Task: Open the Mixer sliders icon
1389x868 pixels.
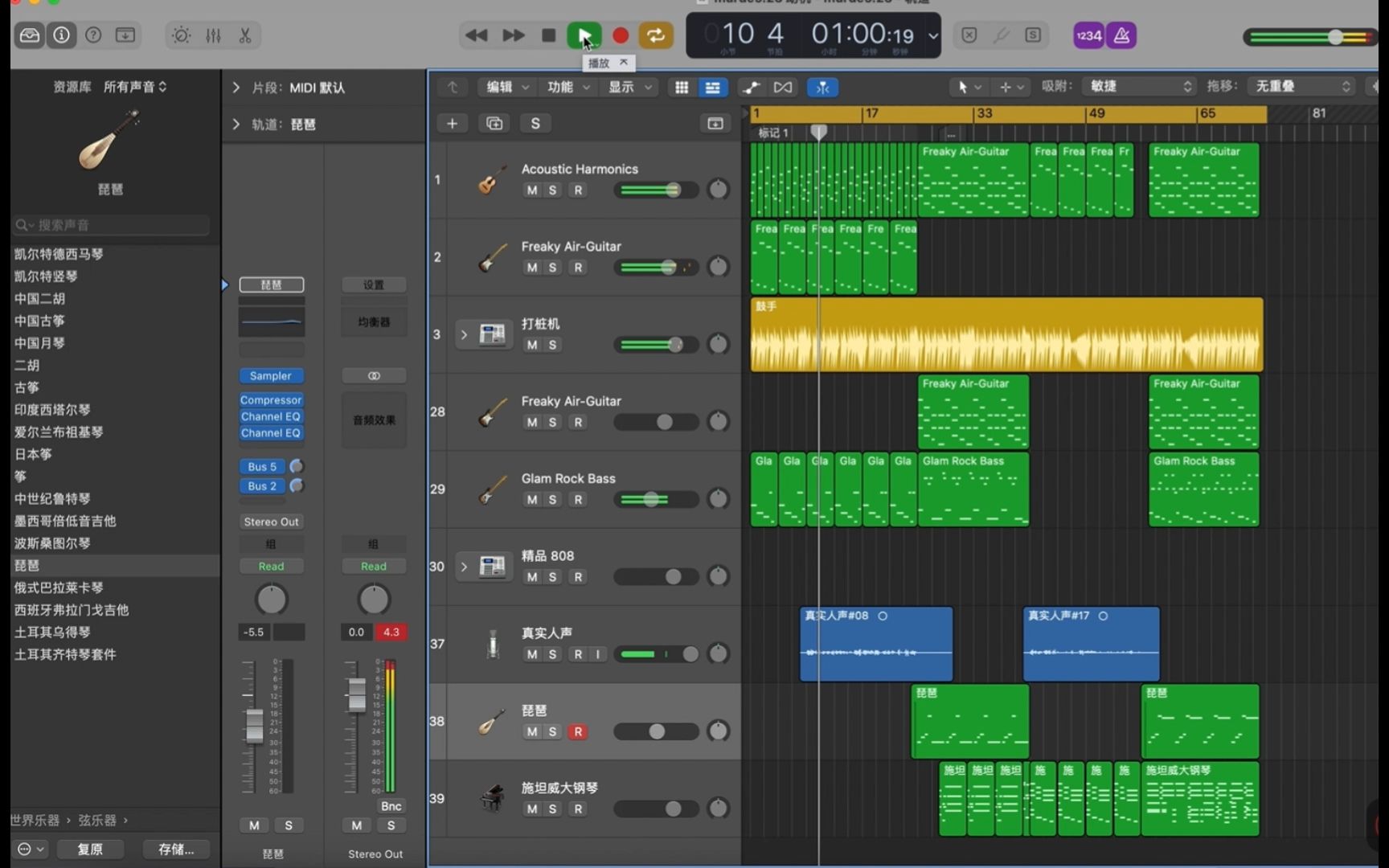Action: pyautogui.click(x=213, y=35)
